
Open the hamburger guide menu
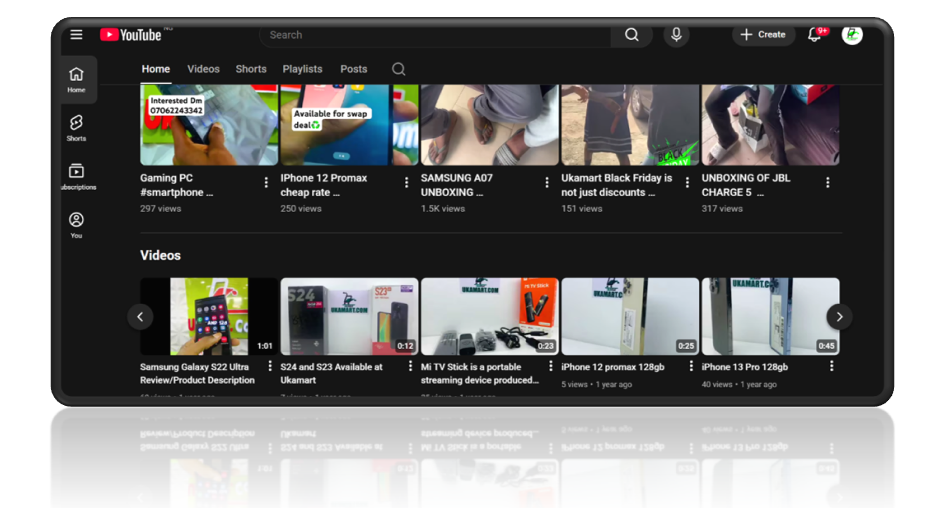(x=76, y=35)
